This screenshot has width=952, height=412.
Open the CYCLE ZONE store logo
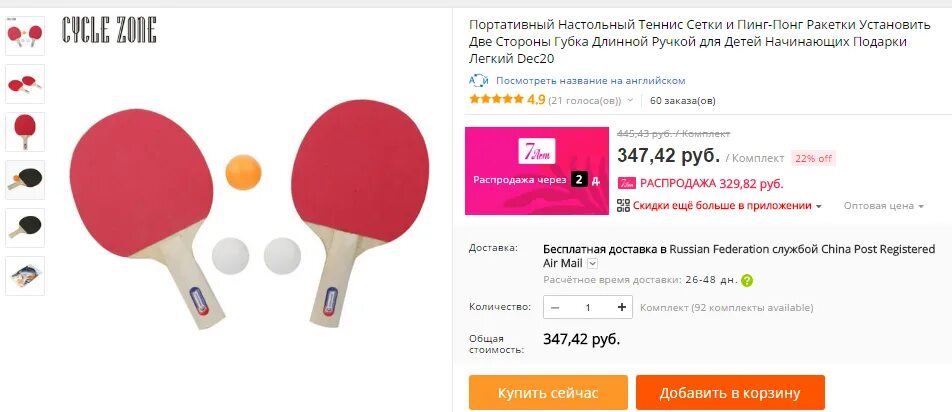point(109,30)
